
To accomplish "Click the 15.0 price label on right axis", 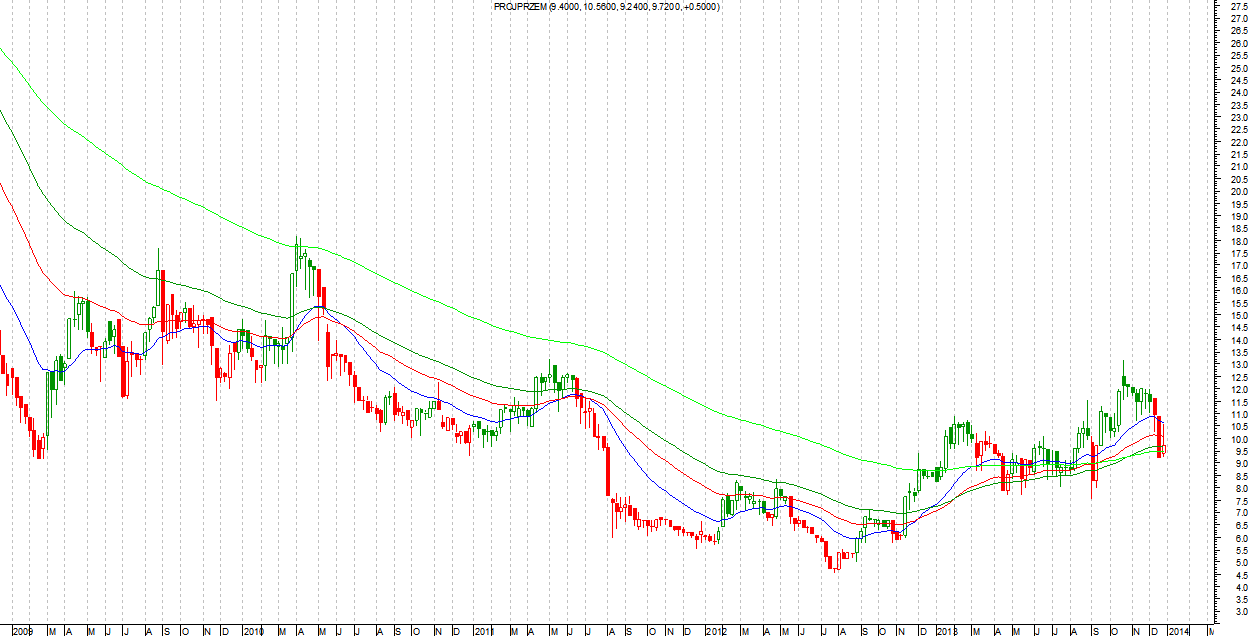I will [1238, 316].
